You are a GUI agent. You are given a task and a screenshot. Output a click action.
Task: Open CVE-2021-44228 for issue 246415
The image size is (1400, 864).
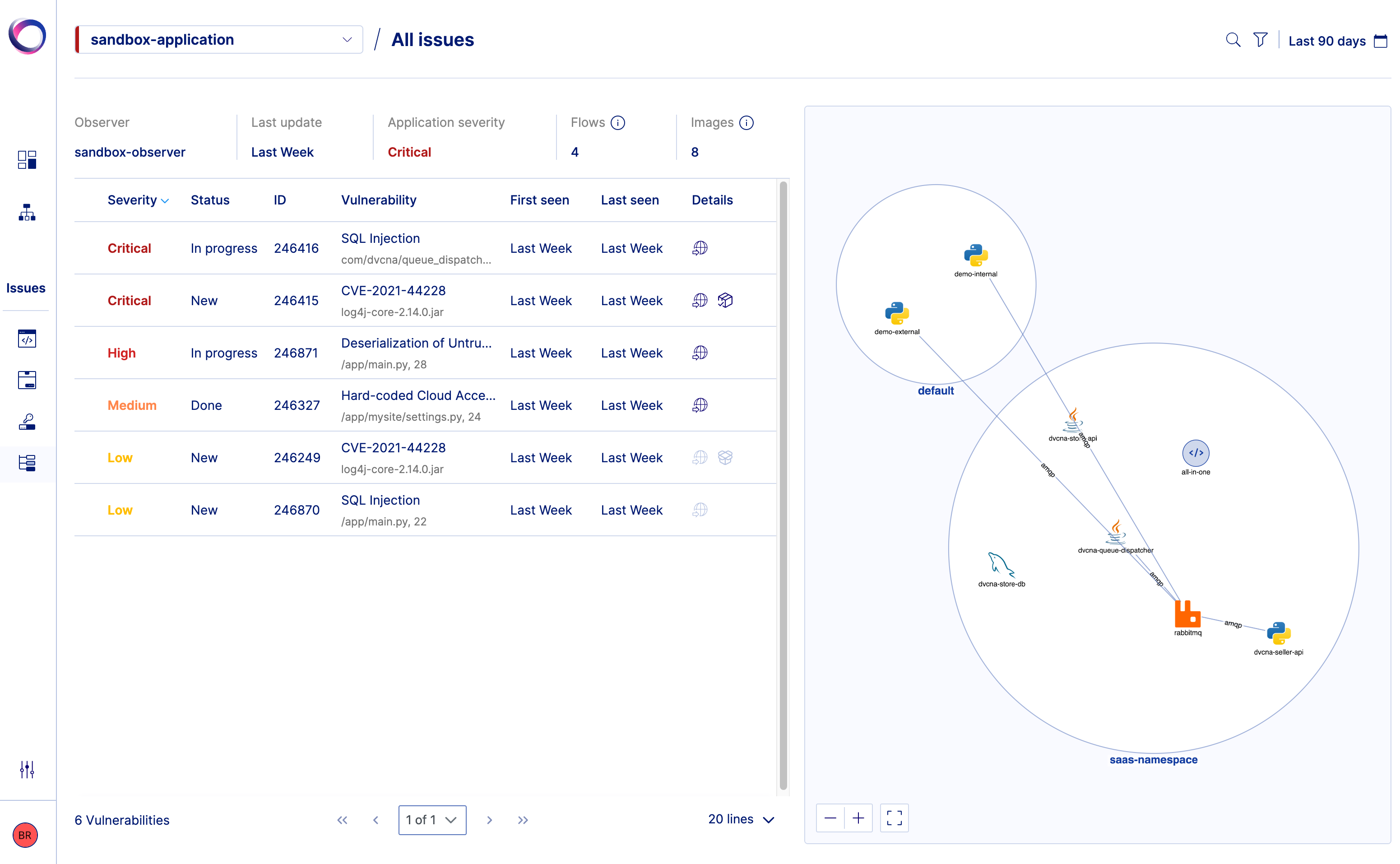pyautogui.click(x=393, y=291)
